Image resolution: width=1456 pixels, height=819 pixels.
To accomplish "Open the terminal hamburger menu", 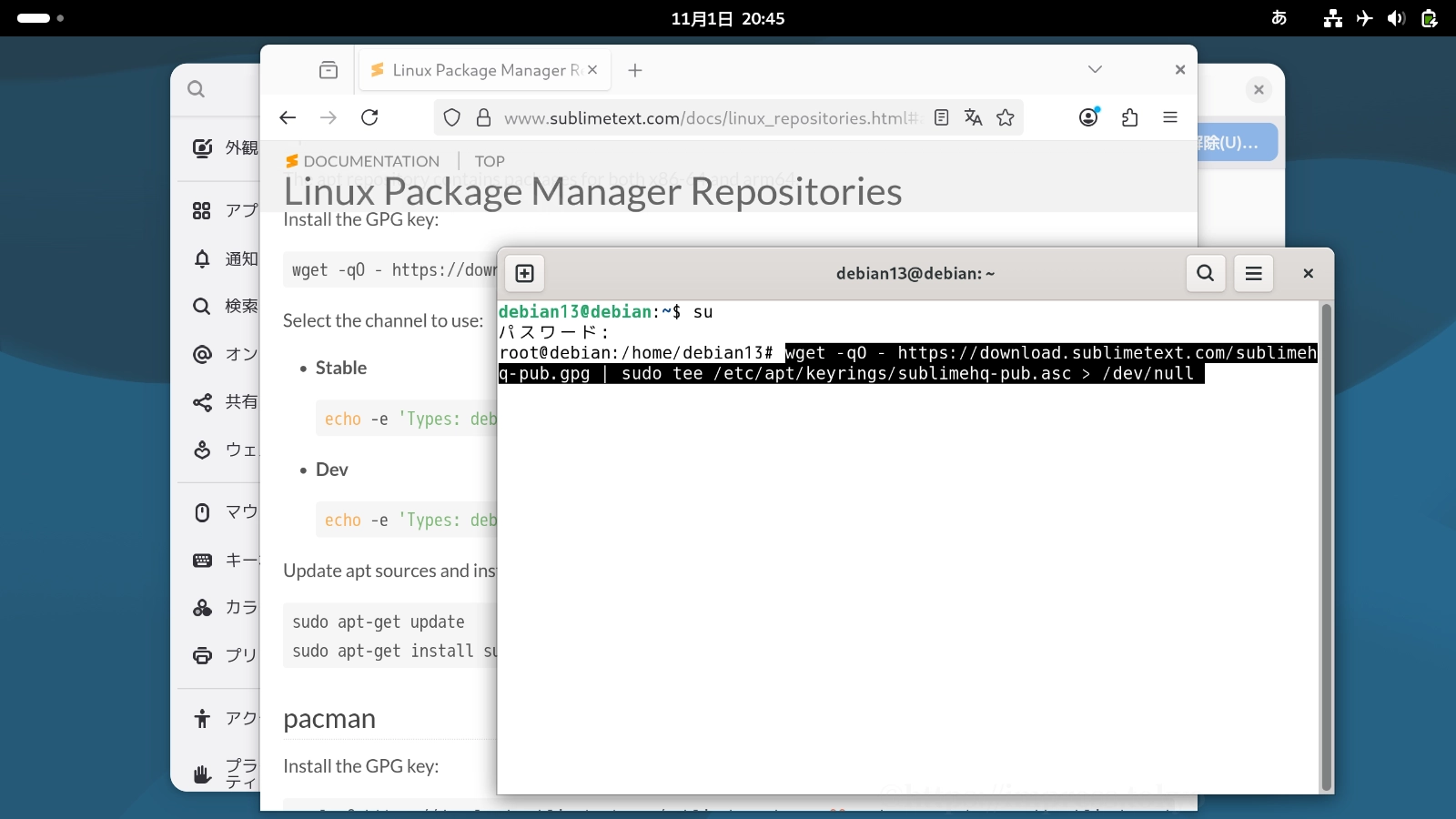I will pos(1253,273).
